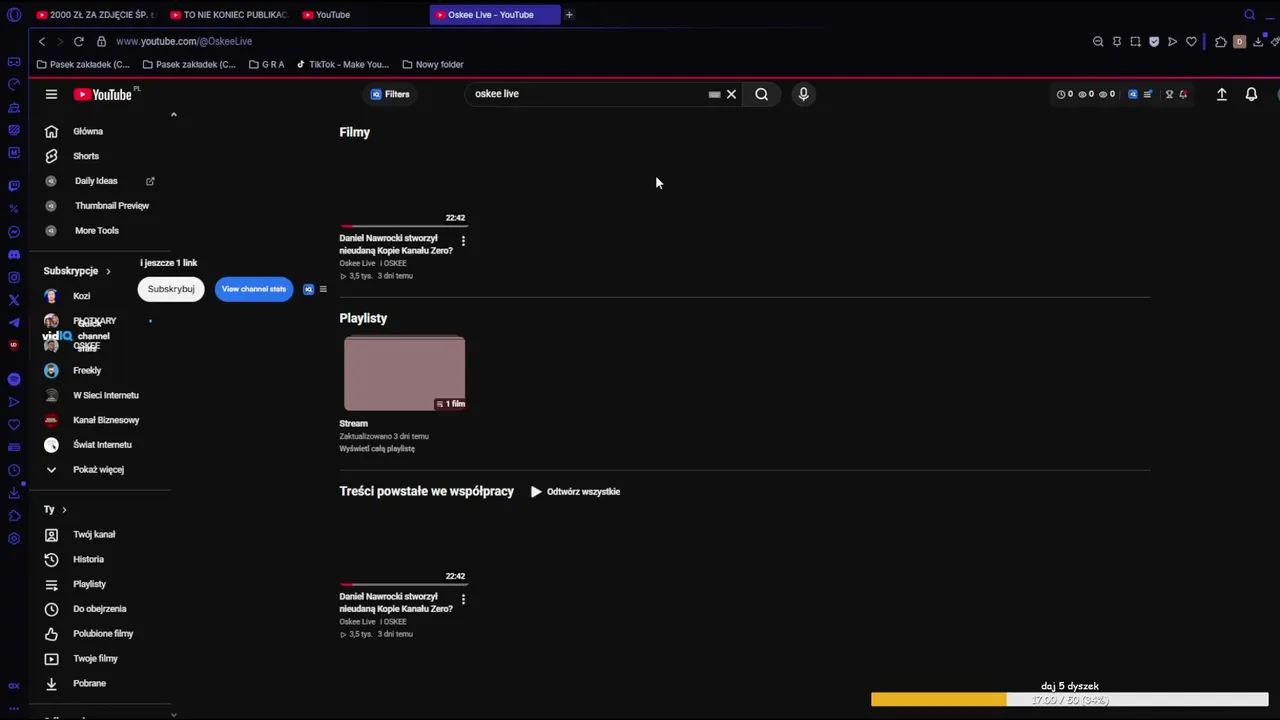Switch to 'TO NIE KONIEC PUBLIKAC' browser tab

click(229, 15)
